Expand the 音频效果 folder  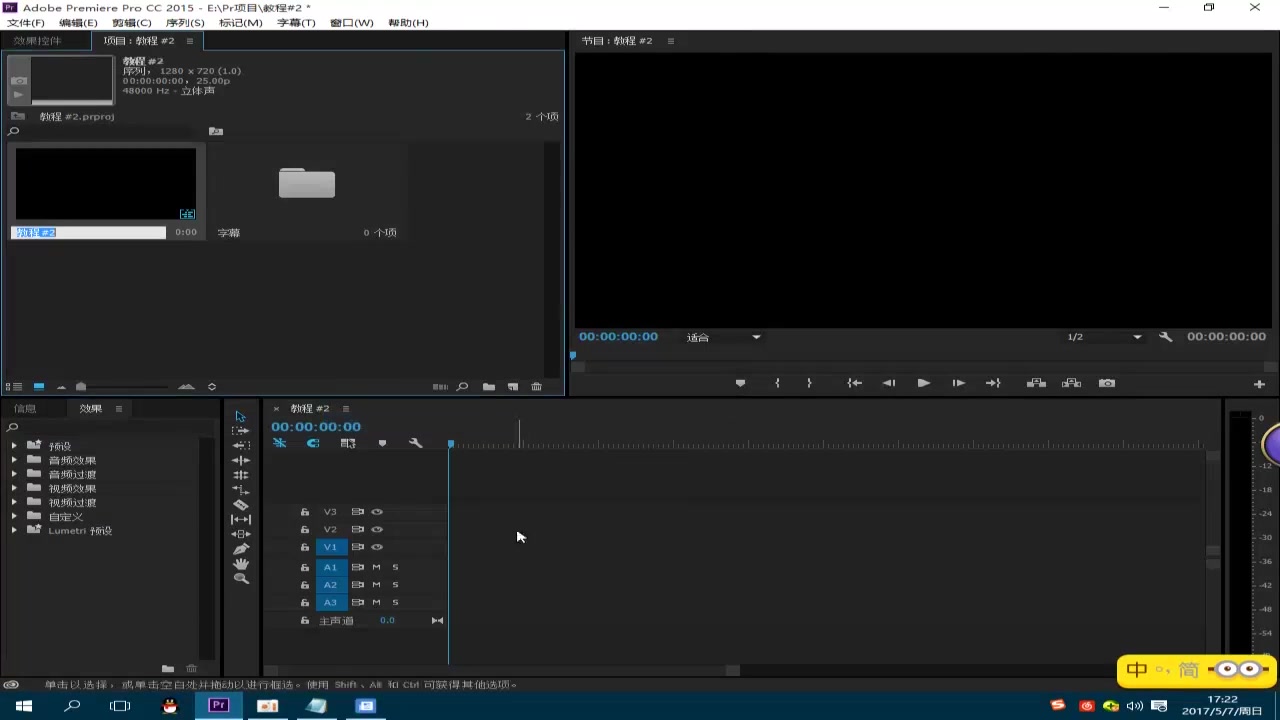tap(14, 460)
